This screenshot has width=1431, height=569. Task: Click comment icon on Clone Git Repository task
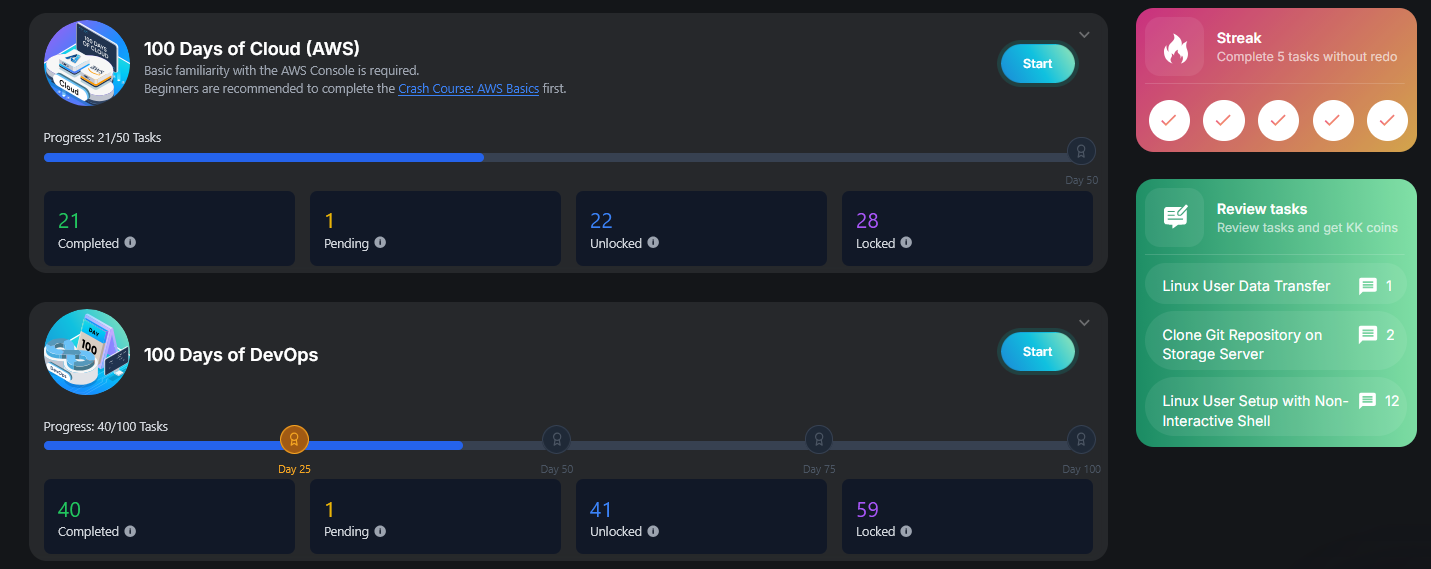pos(1368,335)
